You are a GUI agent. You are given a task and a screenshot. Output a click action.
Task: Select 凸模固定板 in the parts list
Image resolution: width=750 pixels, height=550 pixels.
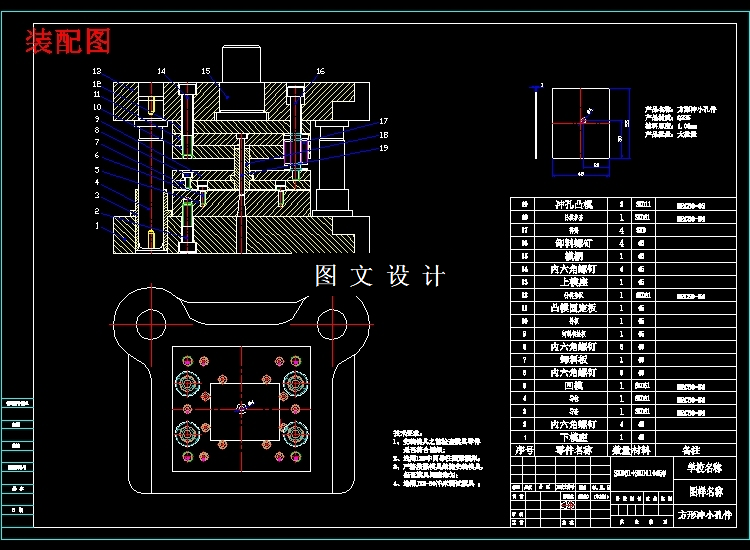574,308
